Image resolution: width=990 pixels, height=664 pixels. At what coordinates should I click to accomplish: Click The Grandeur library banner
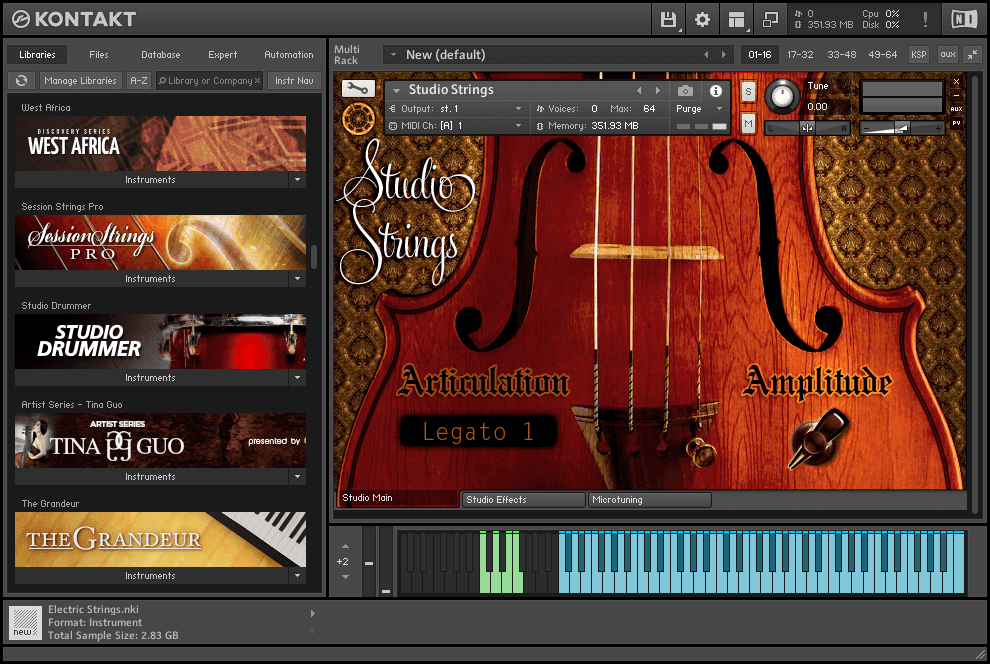point(160,540)
